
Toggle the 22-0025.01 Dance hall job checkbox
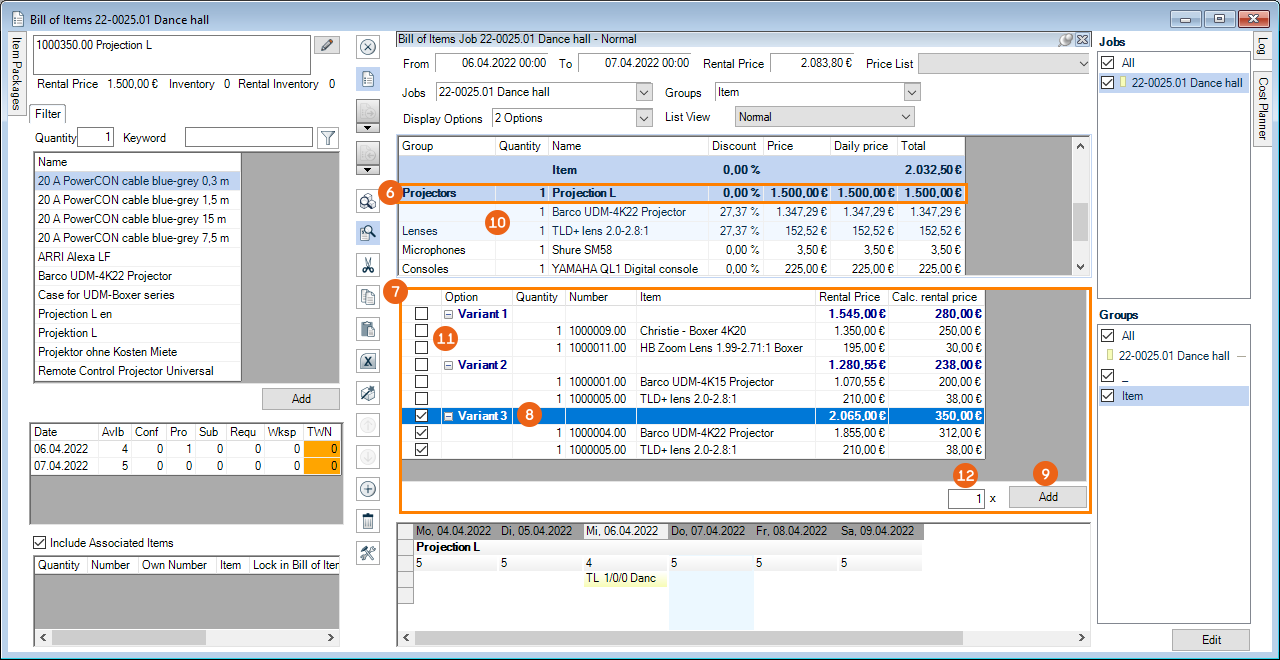coord(1107,83)
